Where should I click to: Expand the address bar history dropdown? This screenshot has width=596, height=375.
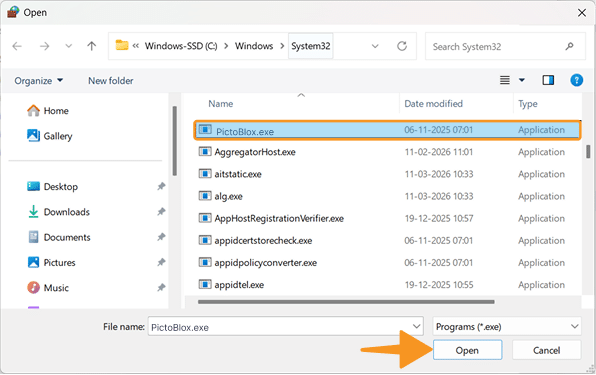pos(375,46)
